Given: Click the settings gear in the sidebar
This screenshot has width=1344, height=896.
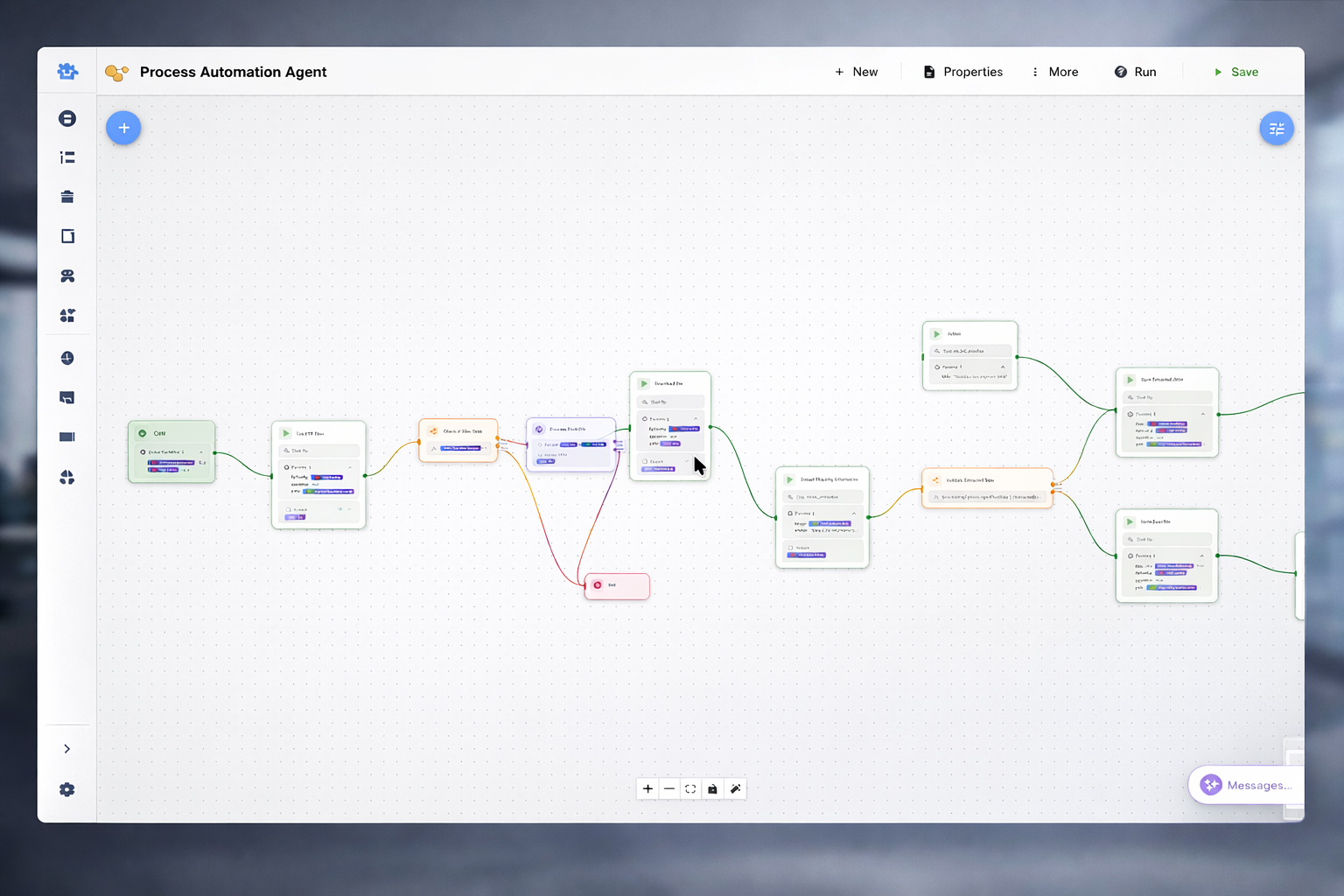Looking at the screenshot, I should (67, 789).
